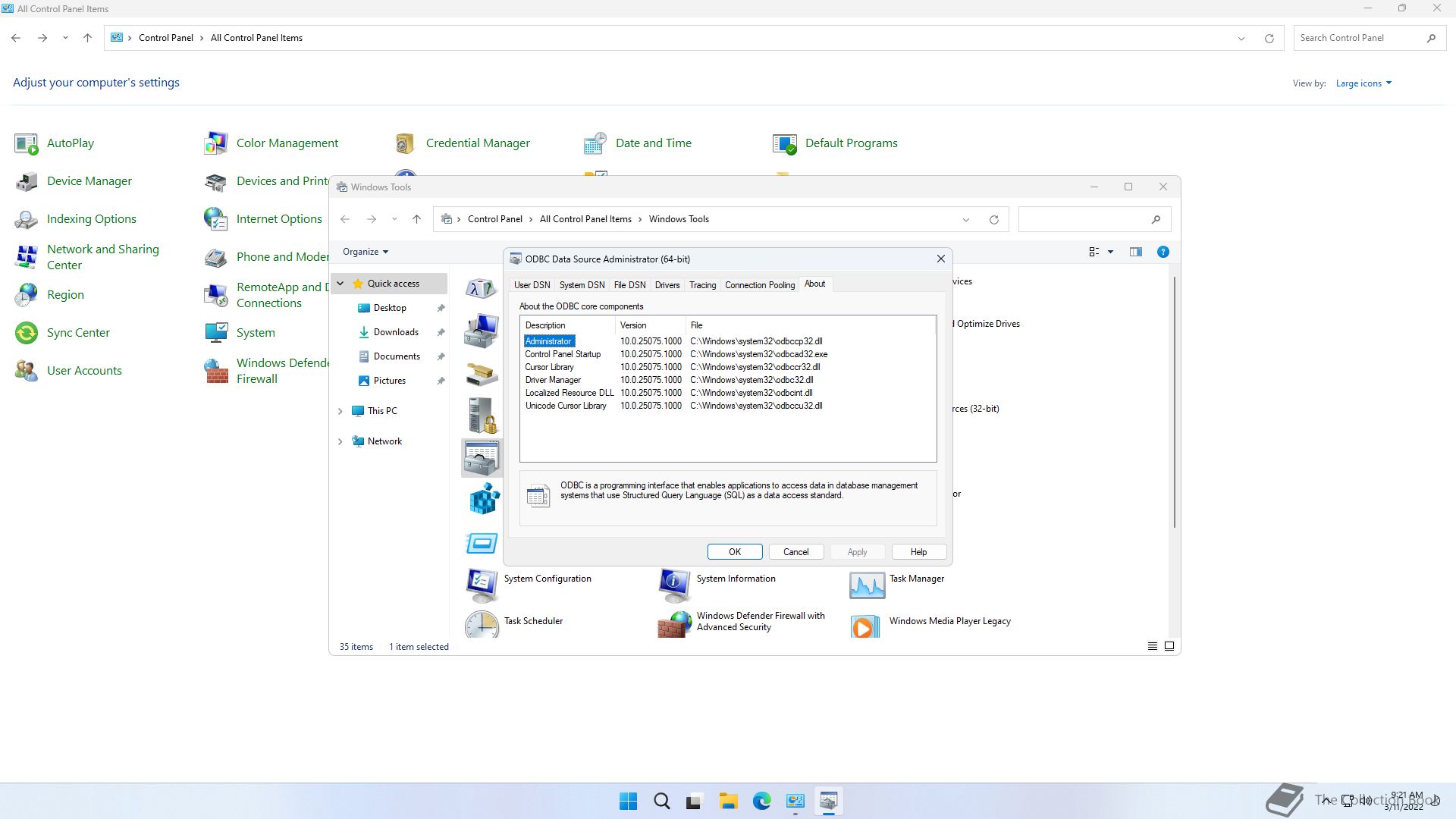
Task: Open Device Manager icon
Action: point(27,181)
